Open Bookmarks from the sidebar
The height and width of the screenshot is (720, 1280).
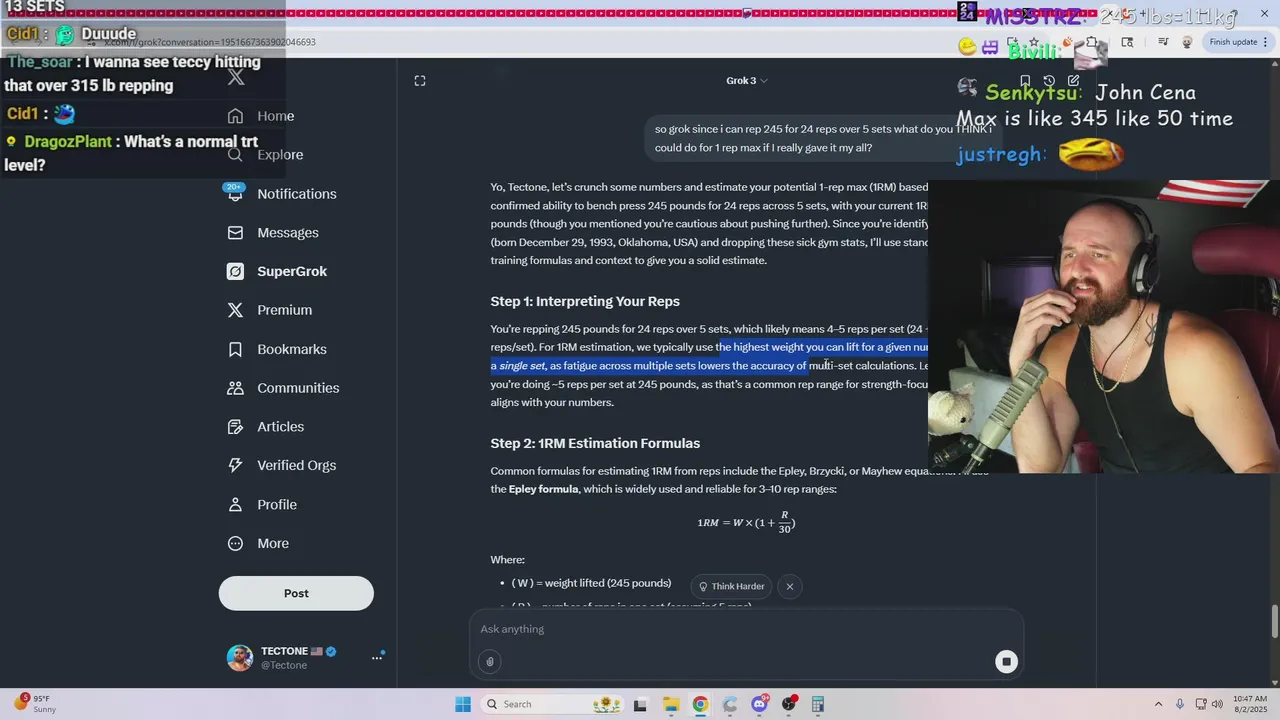click(x=277, y=349)
